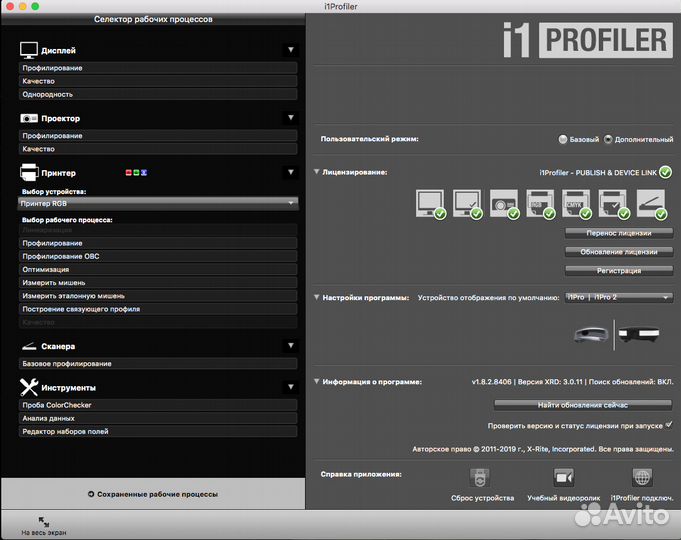The width and height of the screenshot is (681, 540).
Task: Open Редактор наборов полей tool
Action: tap(158, 431)
